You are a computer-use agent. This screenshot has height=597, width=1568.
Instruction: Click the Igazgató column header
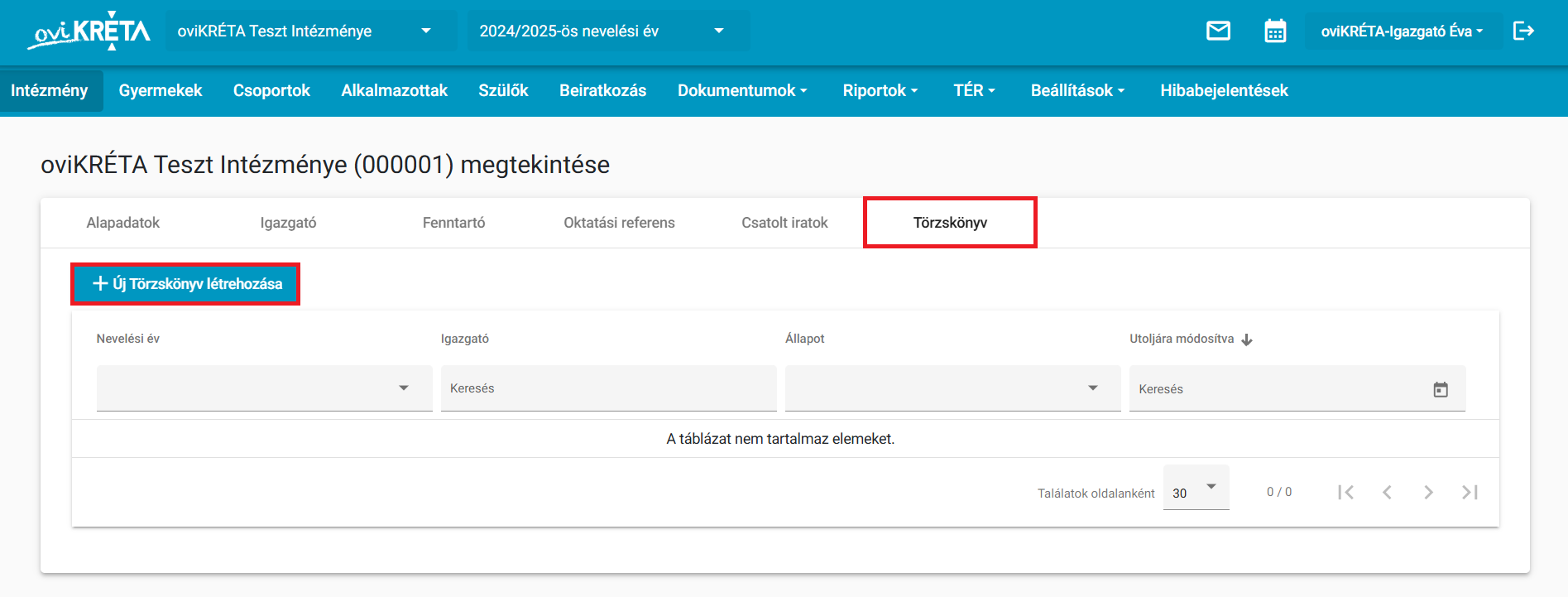465,339
